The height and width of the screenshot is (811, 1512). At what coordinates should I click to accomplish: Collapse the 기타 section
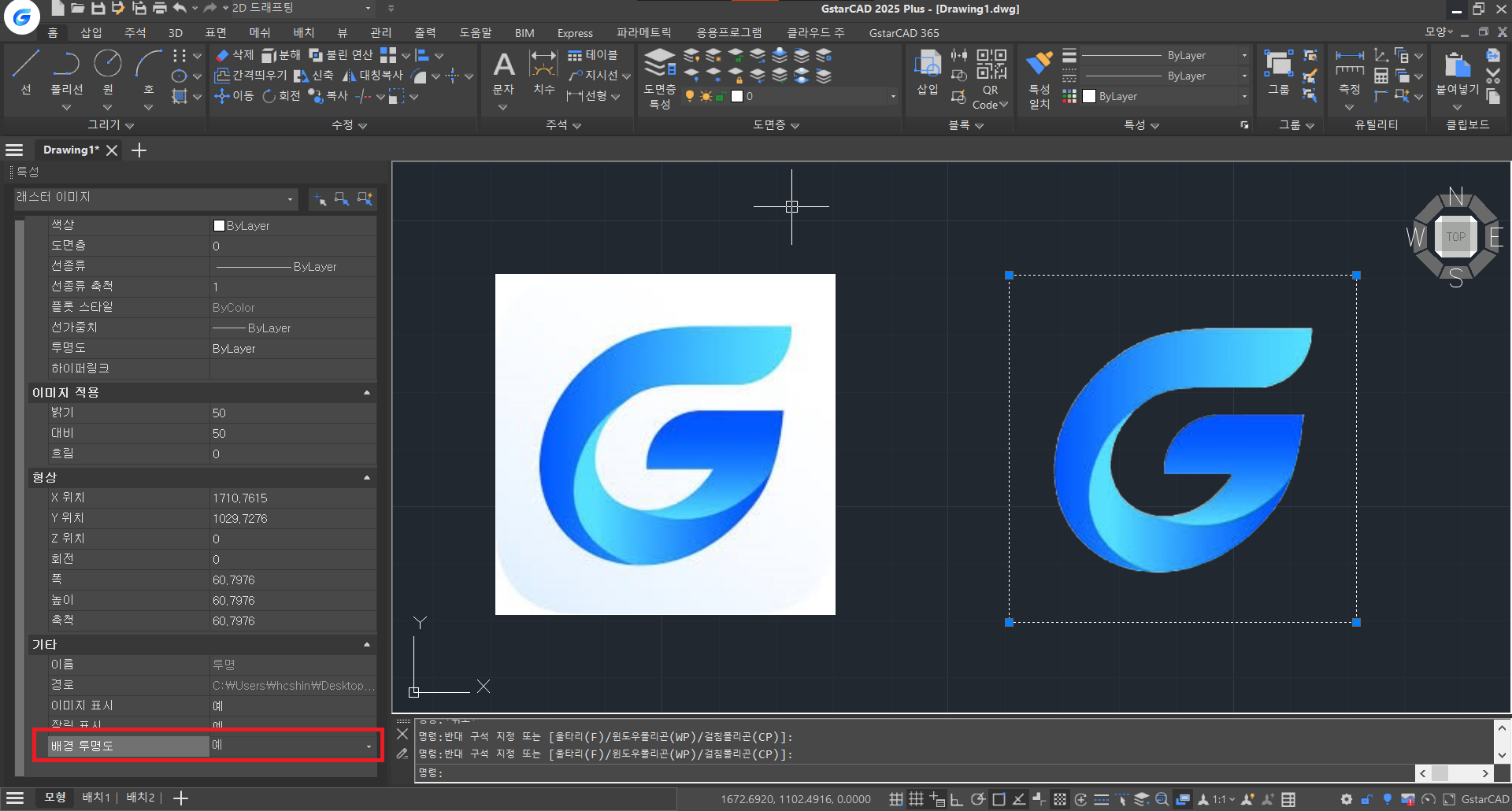367,644
